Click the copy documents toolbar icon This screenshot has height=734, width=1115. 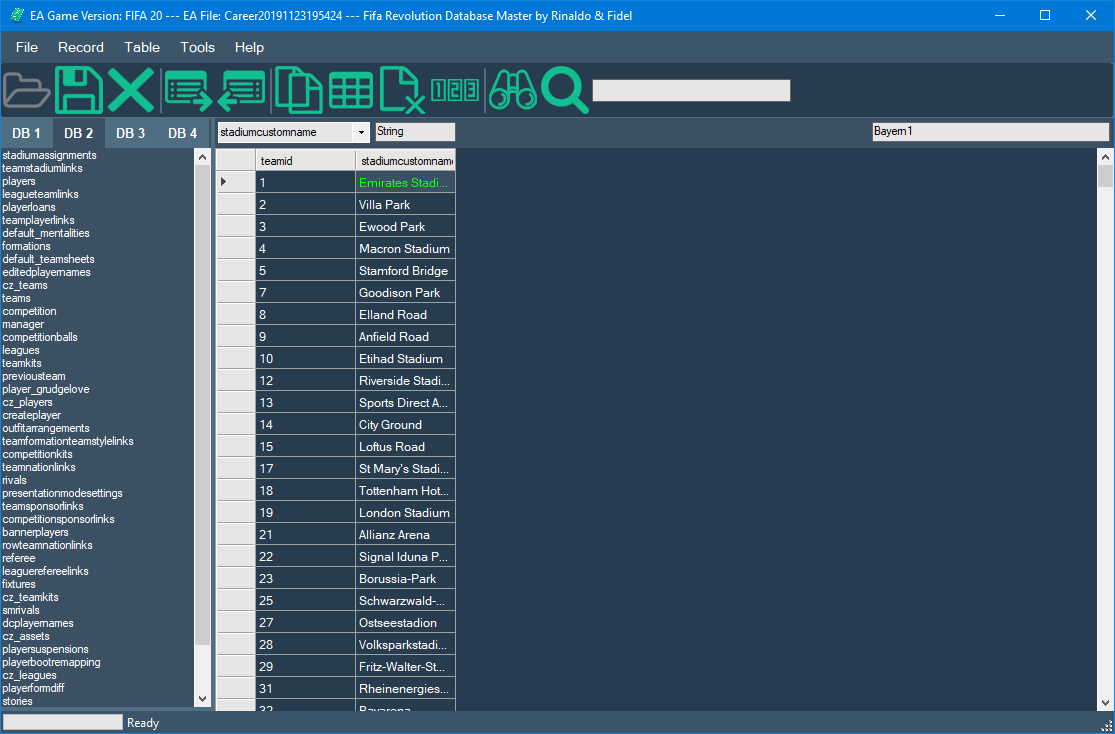[x=299, y=91]
